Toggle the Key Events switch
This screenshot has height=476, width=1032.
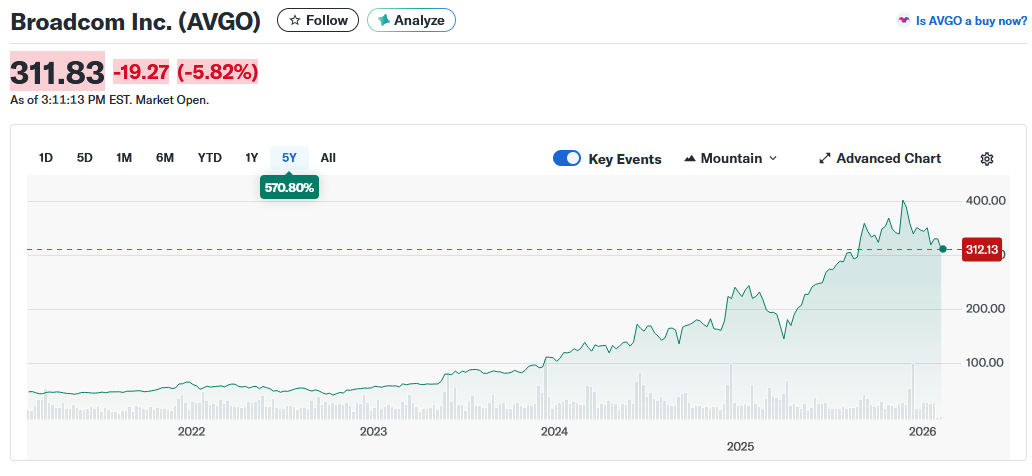[x=567, y=158]
